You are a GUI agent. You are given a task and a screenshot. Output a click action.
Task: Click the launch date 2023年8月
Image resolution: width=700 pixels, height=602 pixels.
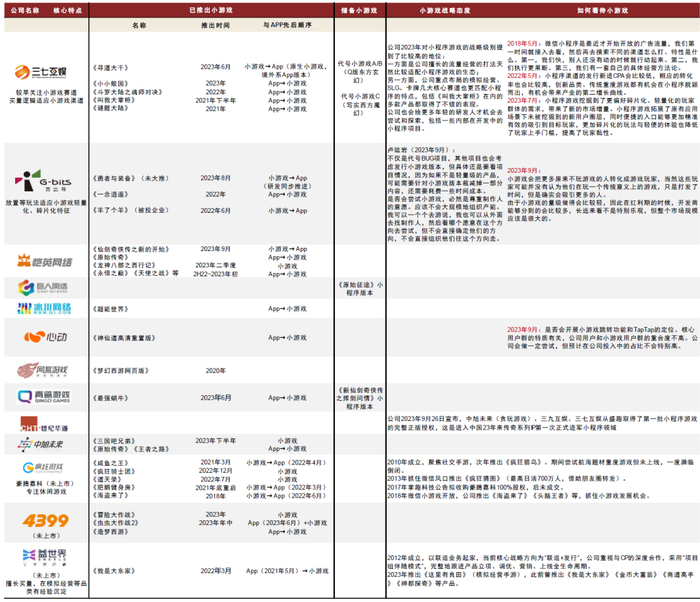pyautogui.click(x=215, y=178)
